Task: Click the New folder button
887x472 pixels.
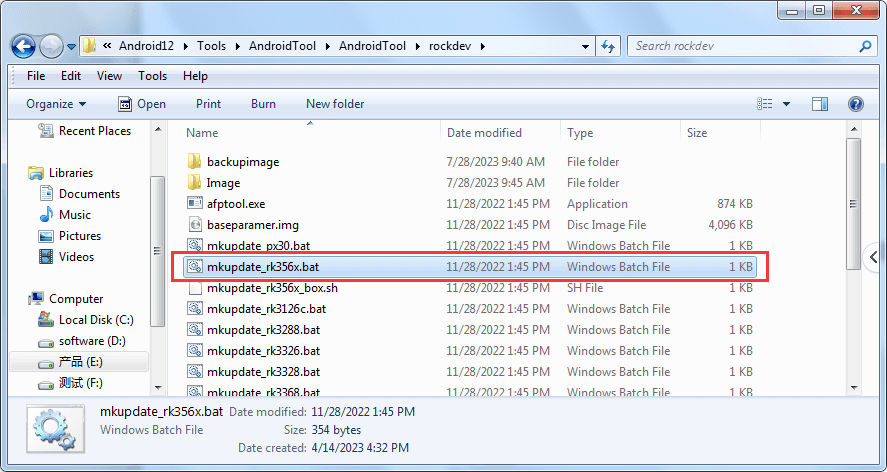Action: click(x=335, y=104)
